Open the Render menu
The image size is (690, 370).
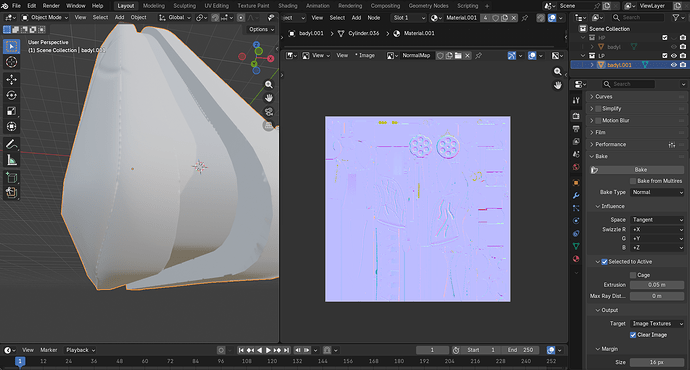tap(51, 6)
